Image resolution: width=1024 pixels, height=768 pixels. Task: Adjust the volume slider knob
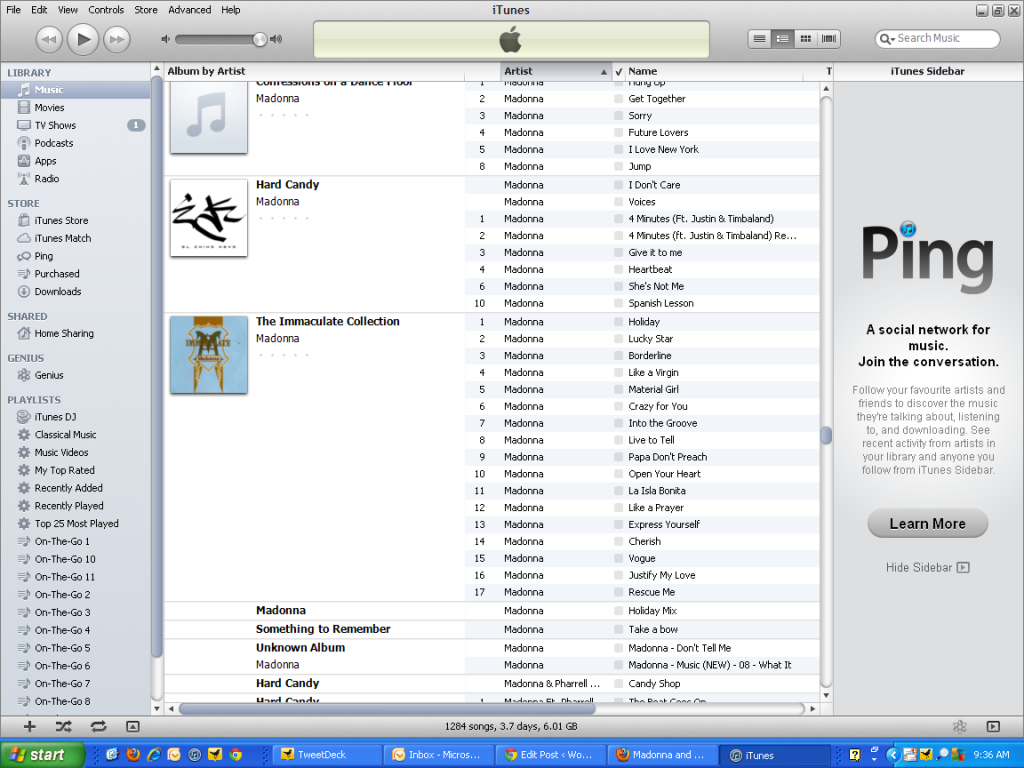(x=260, y=39)
